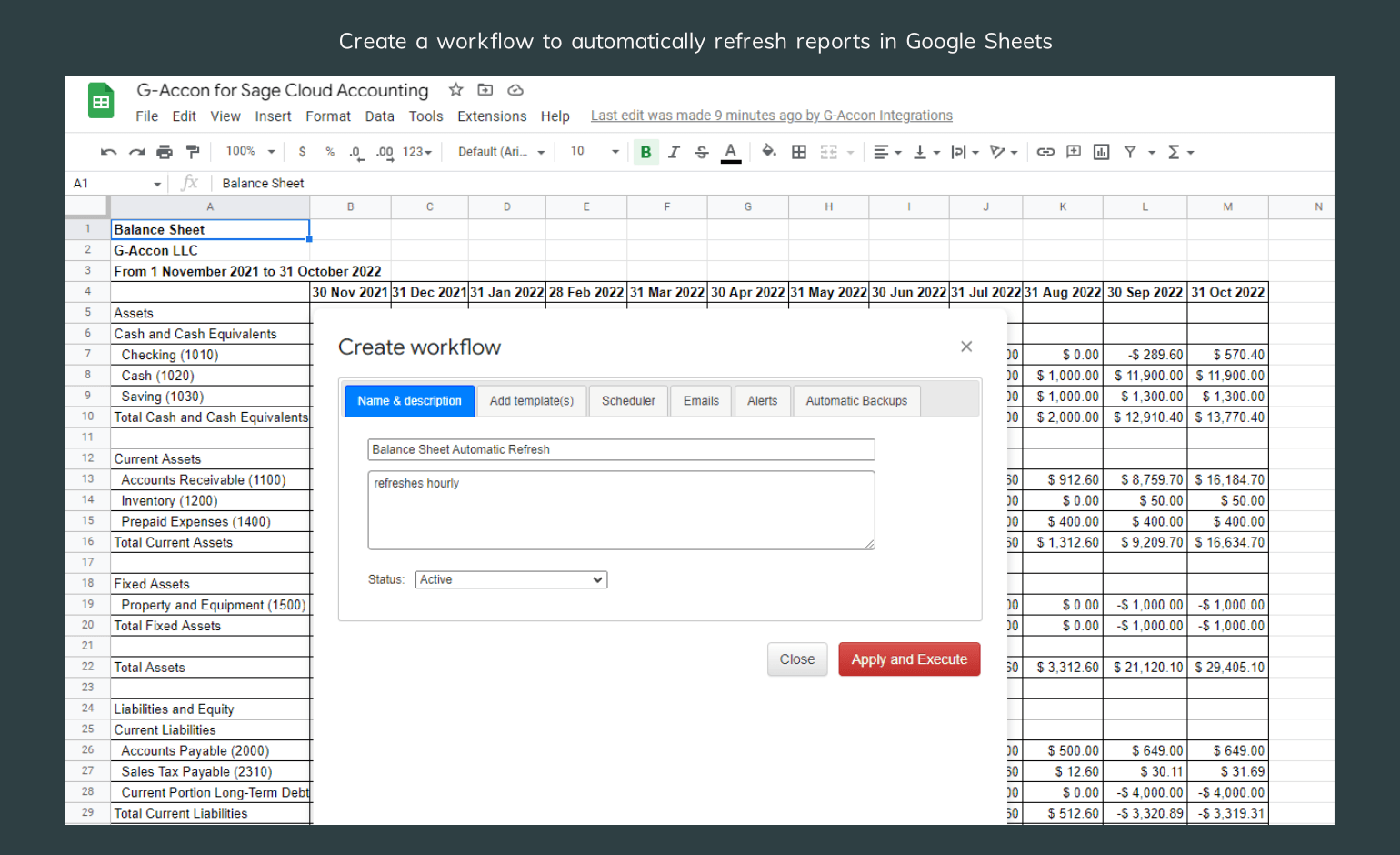Image resolution: width=1400 pixels, height=855 pixels.
Task: Switch to the Scheduler tab
Action: tap(628, 401)
